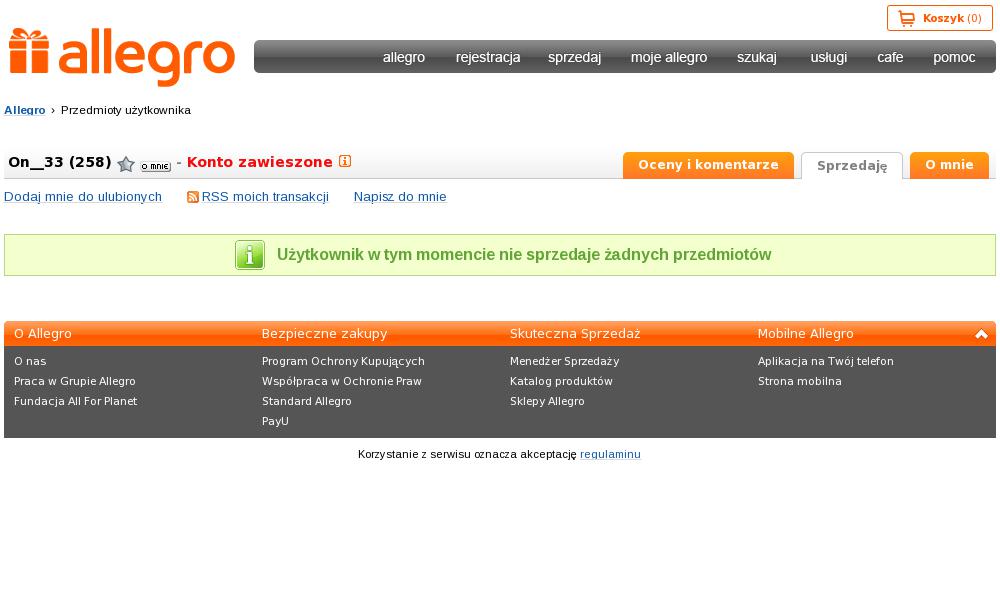Open 'pomoc' help menu item
The width and height of the screenshot is (1000, 600).
(954, 57)
